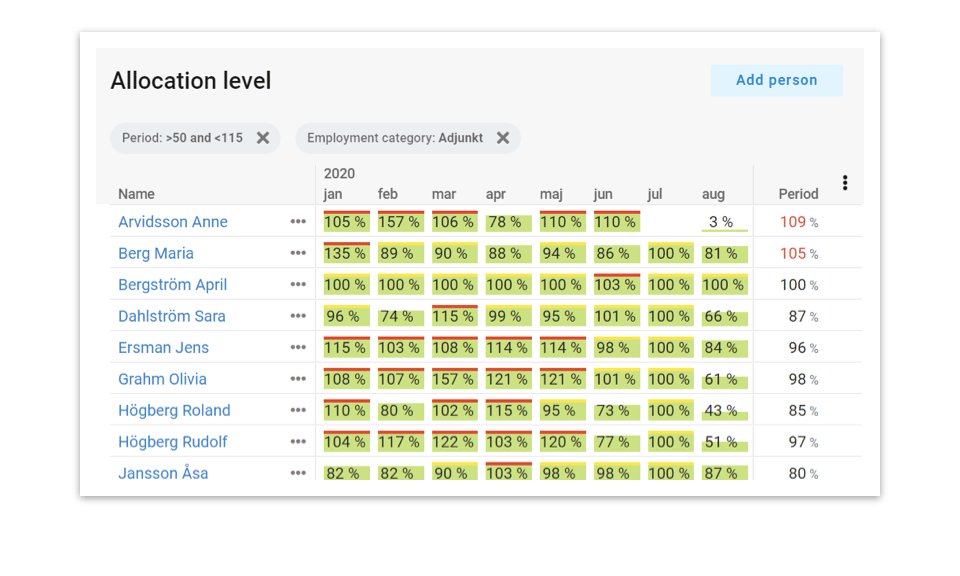The height and width of the screenshot is (576, 960).
Task: Select the jun column header
Action: 601,193
